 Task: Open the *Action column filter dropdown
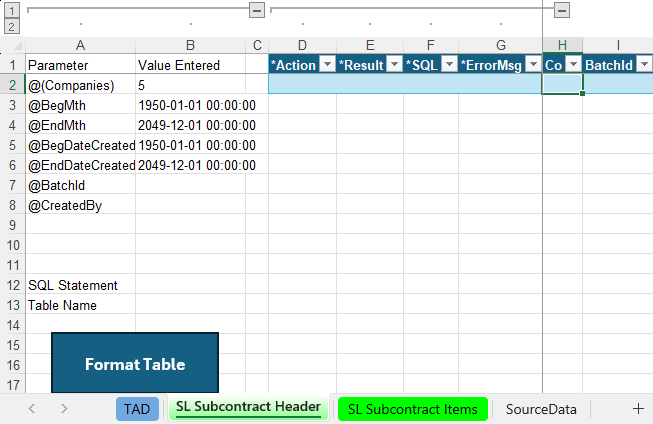(328, 65)
